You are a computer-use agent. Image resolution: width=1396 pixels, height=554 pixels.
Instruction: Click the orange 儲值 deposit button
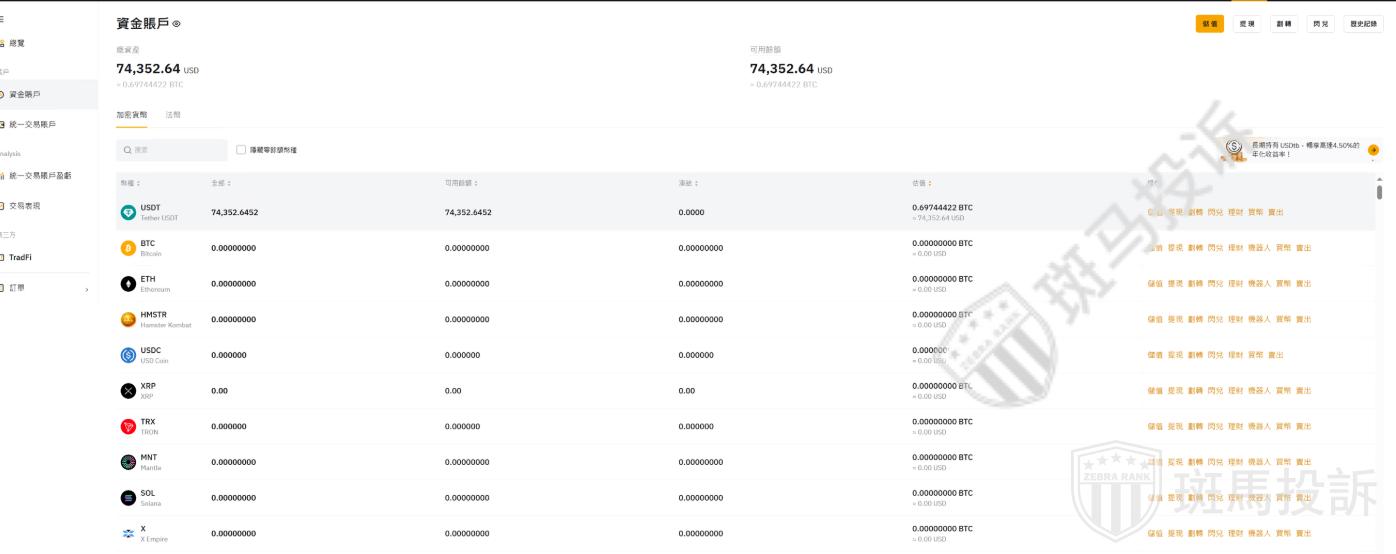[1209, 24]
